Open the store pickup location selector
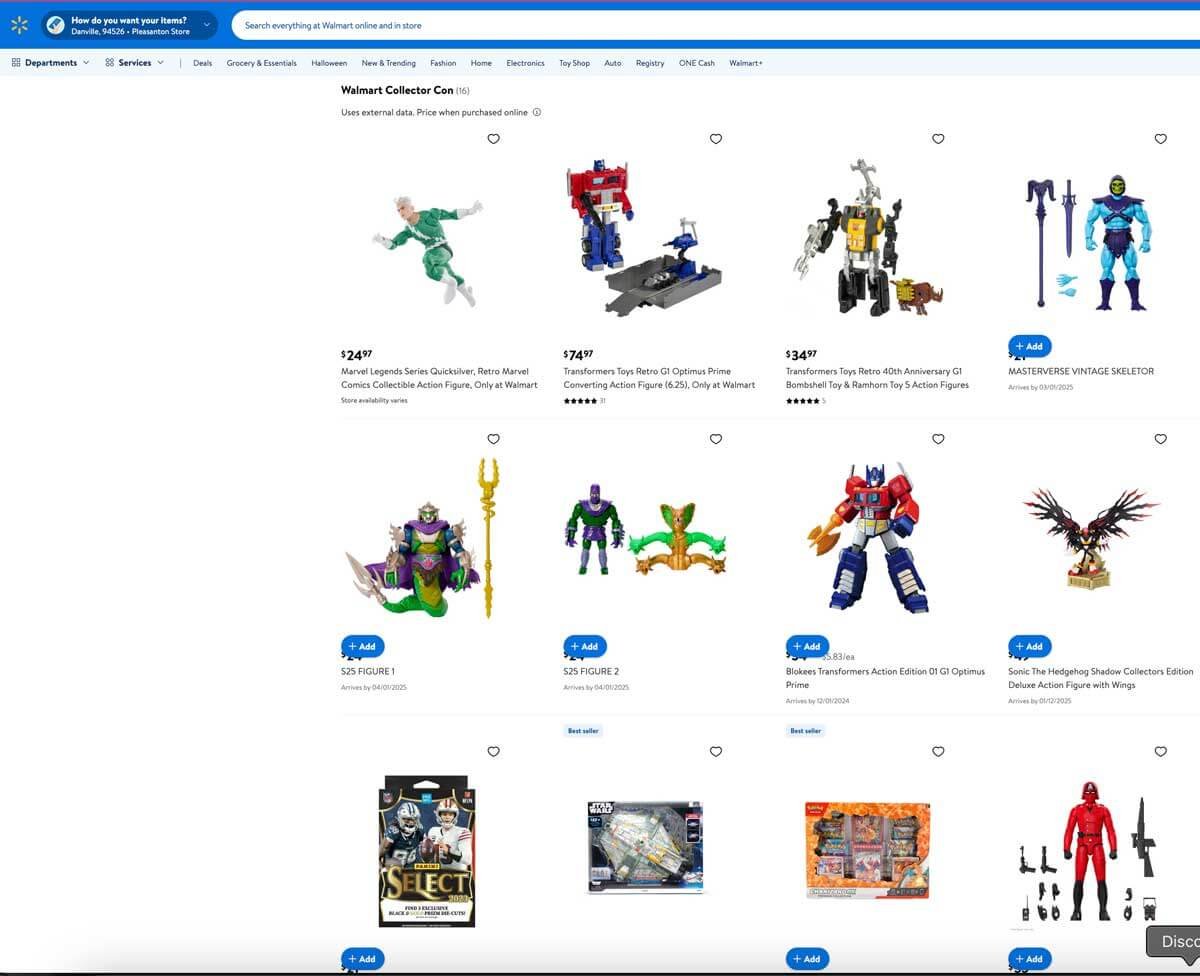 [130, 25]
